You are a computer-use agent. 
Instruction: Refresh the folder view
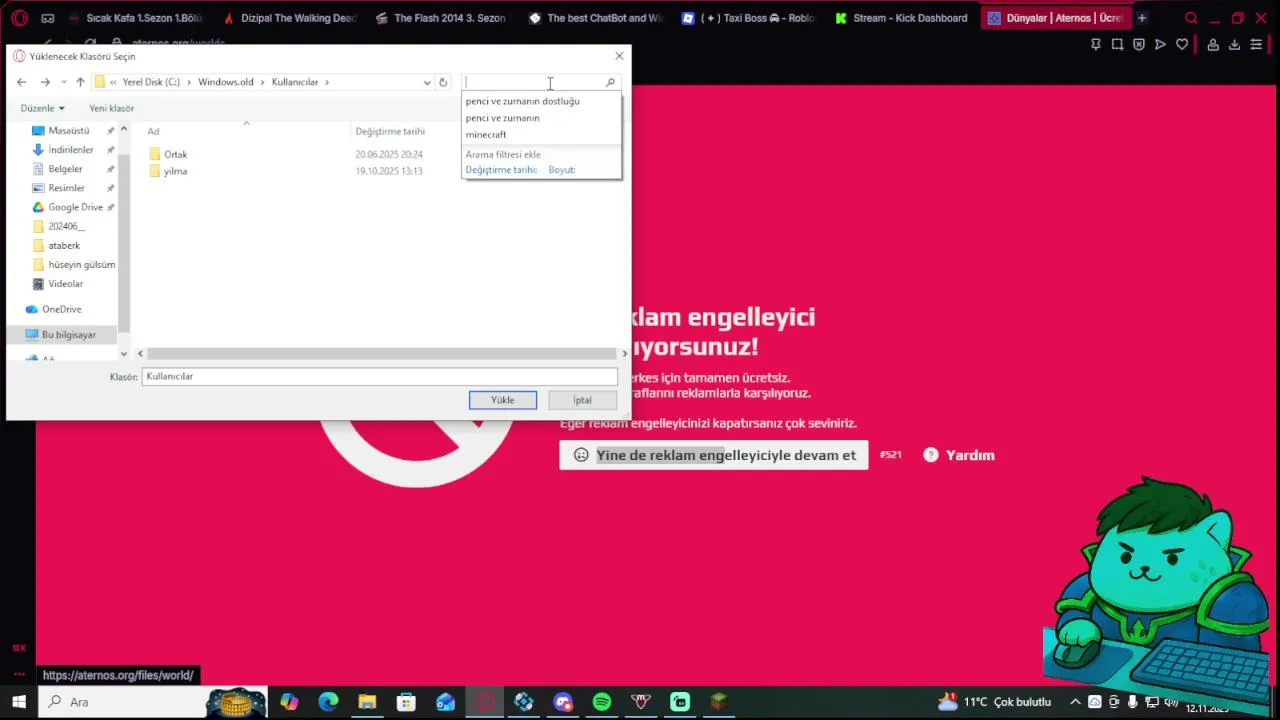443,82
